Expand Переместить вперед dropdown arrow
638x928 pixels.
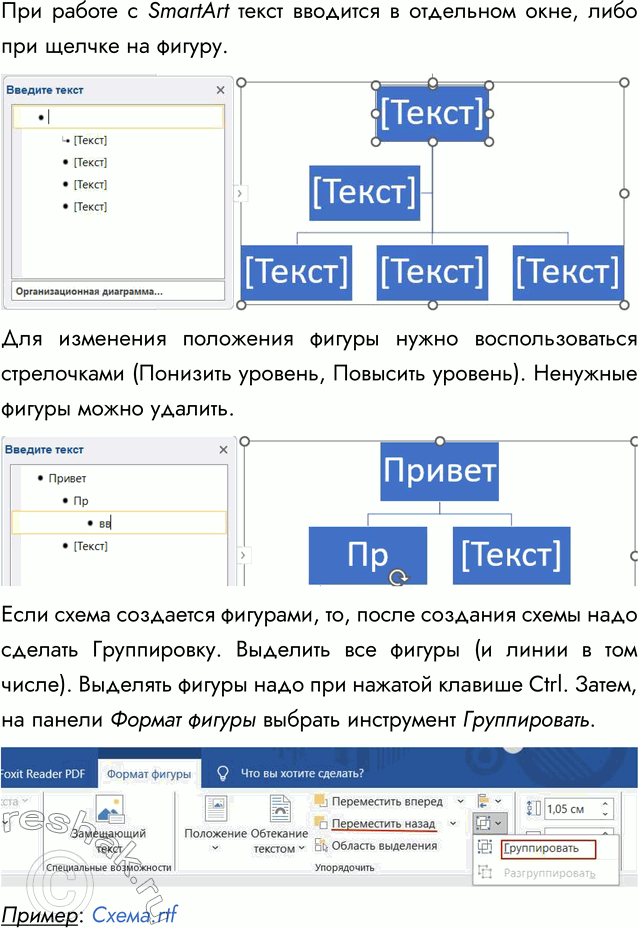tap(459, 801)
